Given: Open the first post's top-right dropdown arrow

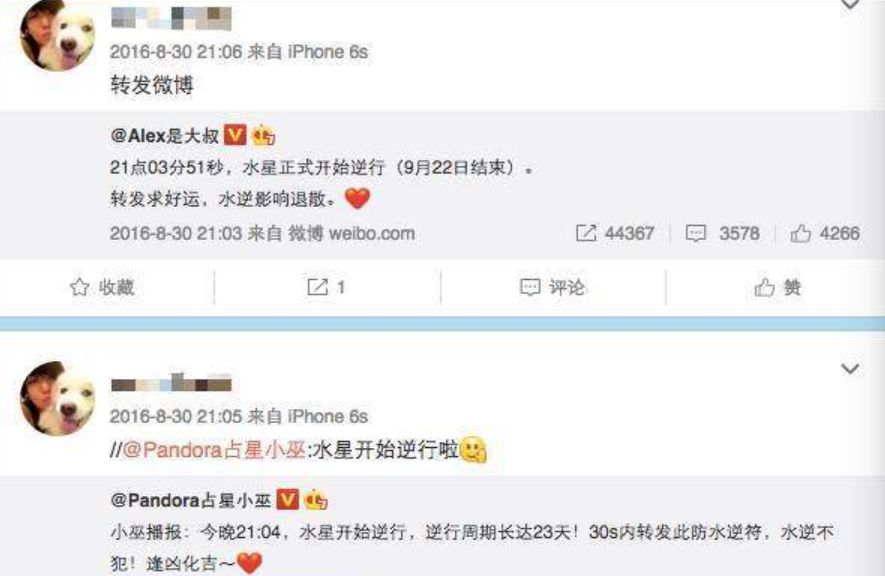Looking at the screenshot, I should [x=850, y=5].
